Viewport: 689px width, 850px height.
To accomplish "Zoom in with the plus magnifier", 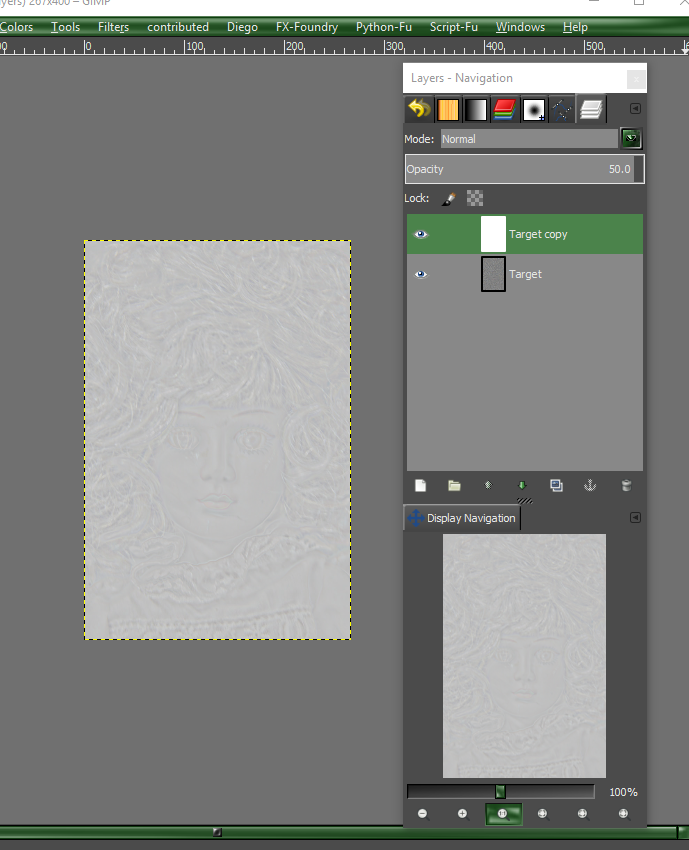I will (x=462, y=814).
